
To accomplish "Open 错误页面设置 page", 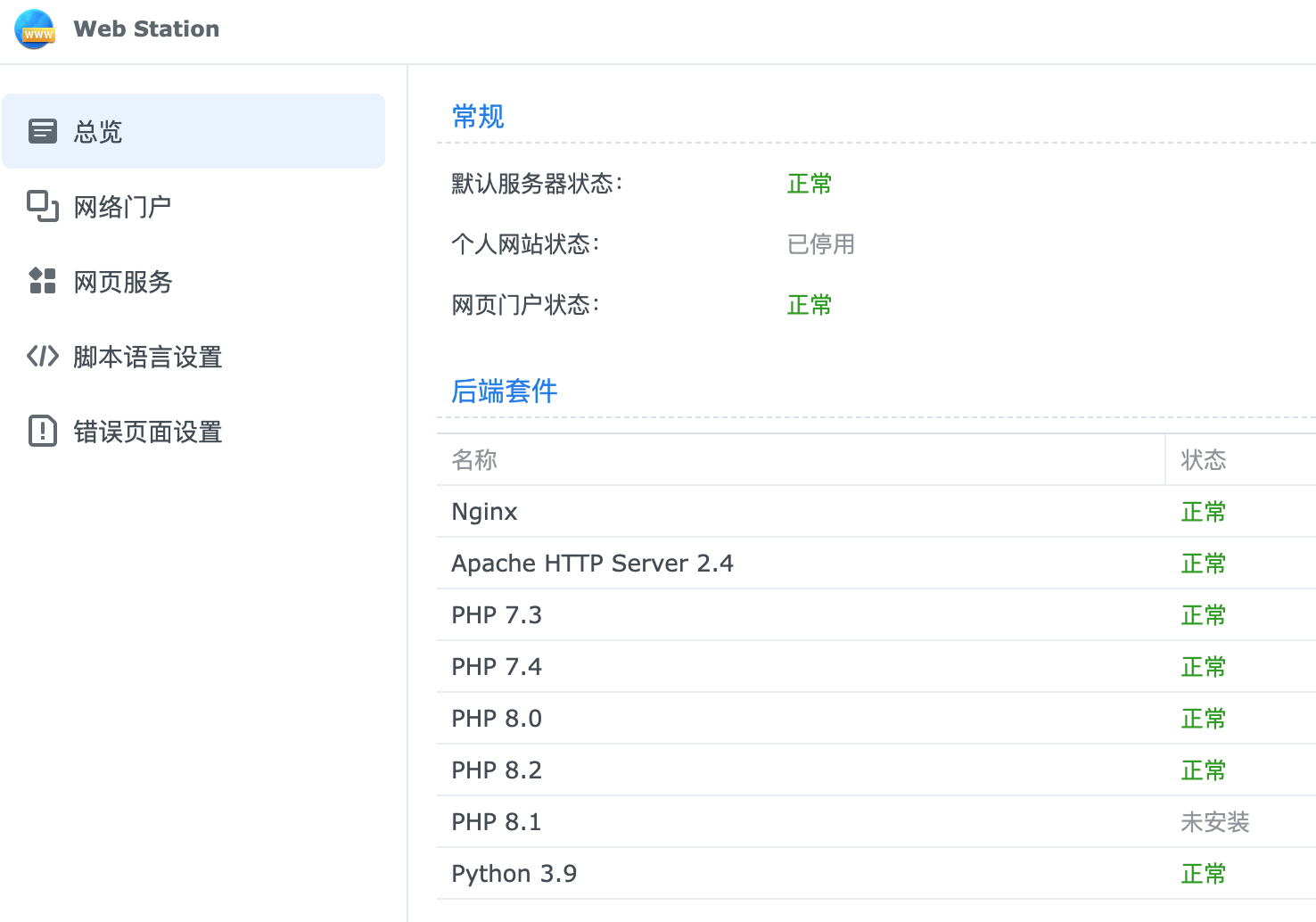I will click(x=148, y=432).
